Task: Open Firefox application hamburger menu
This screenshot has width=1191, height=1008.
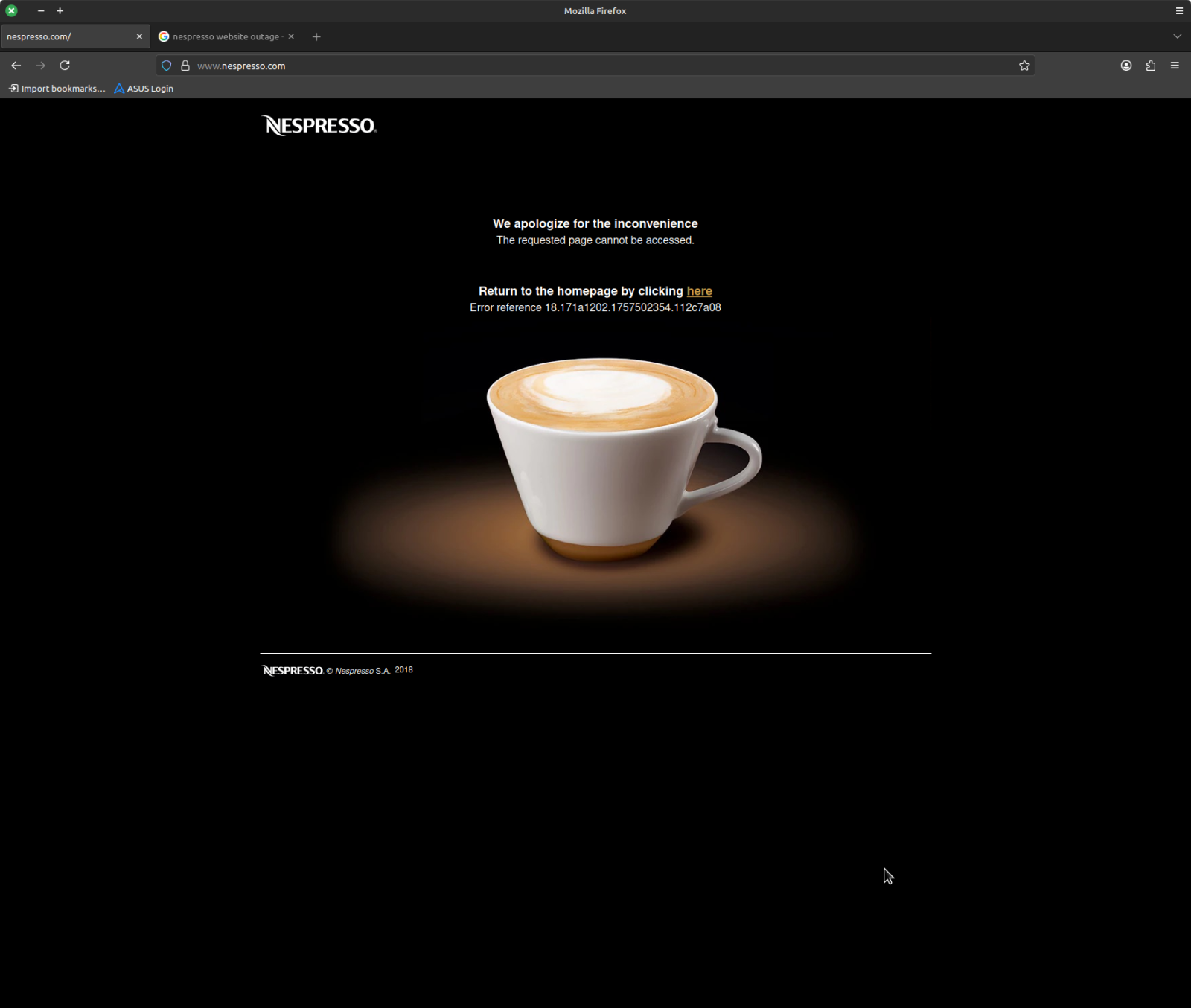Action: coord(1175,66)
